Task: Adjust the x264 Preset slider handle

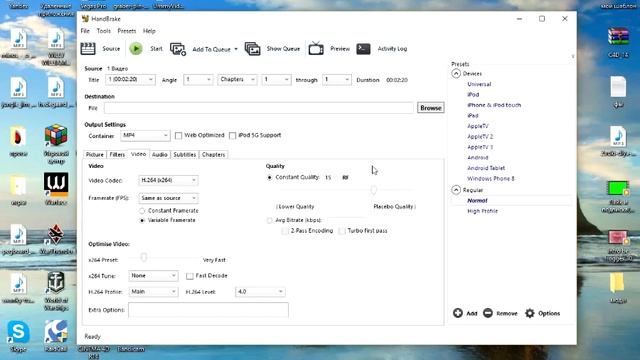Action: pos(144,257)
